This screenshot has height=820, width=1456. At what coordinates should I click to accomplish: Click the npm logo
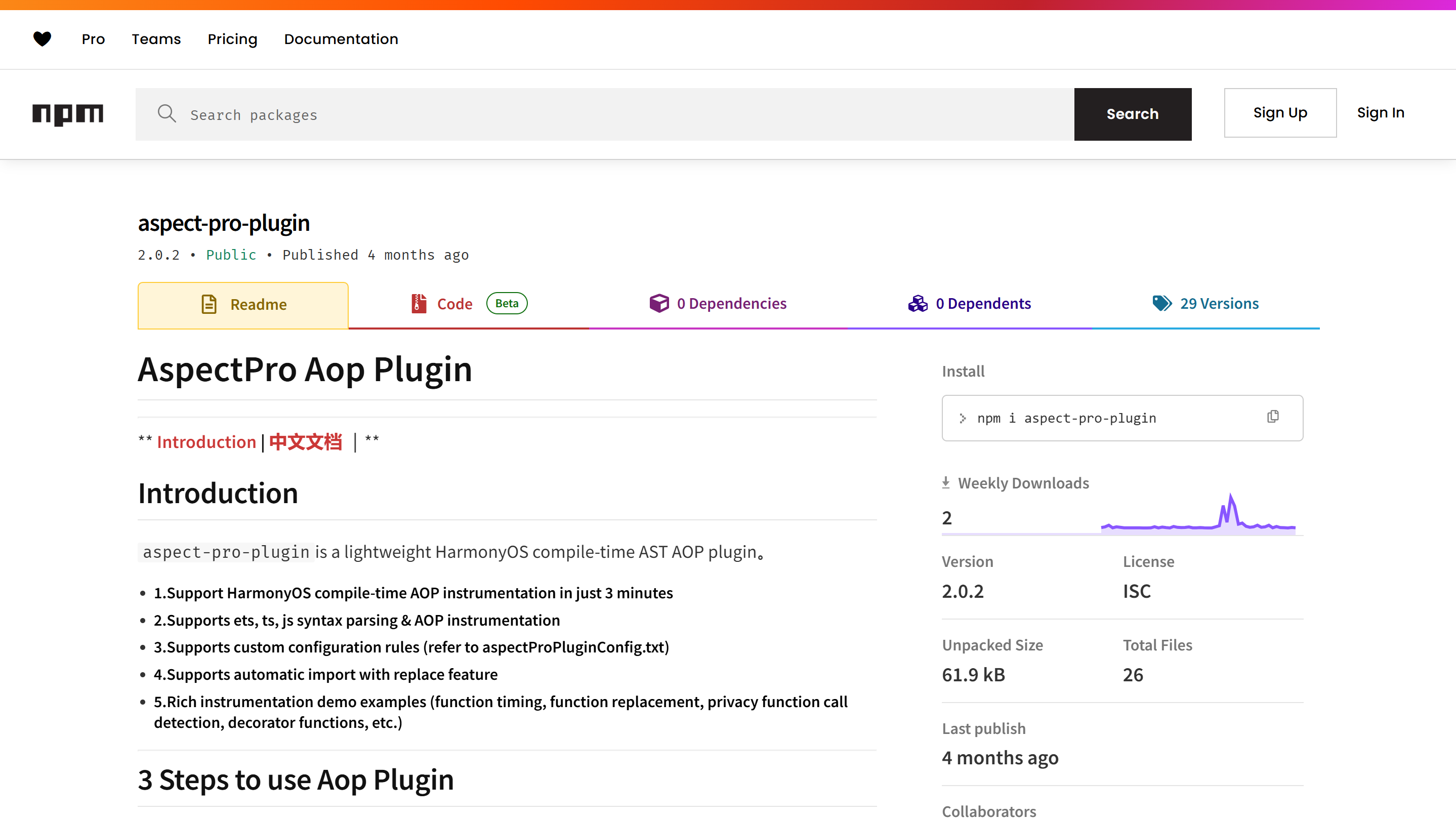(68, 114)
